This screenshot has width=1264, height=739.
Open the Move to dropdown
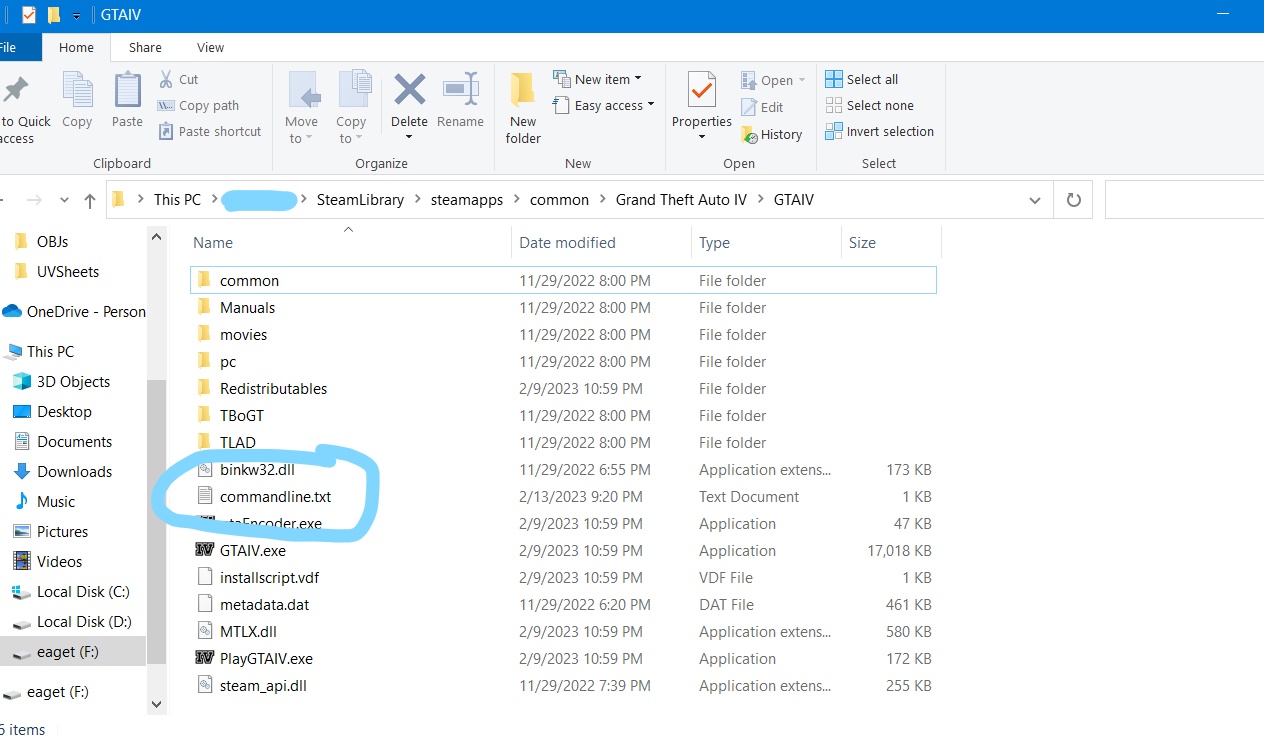click(301, 108)
